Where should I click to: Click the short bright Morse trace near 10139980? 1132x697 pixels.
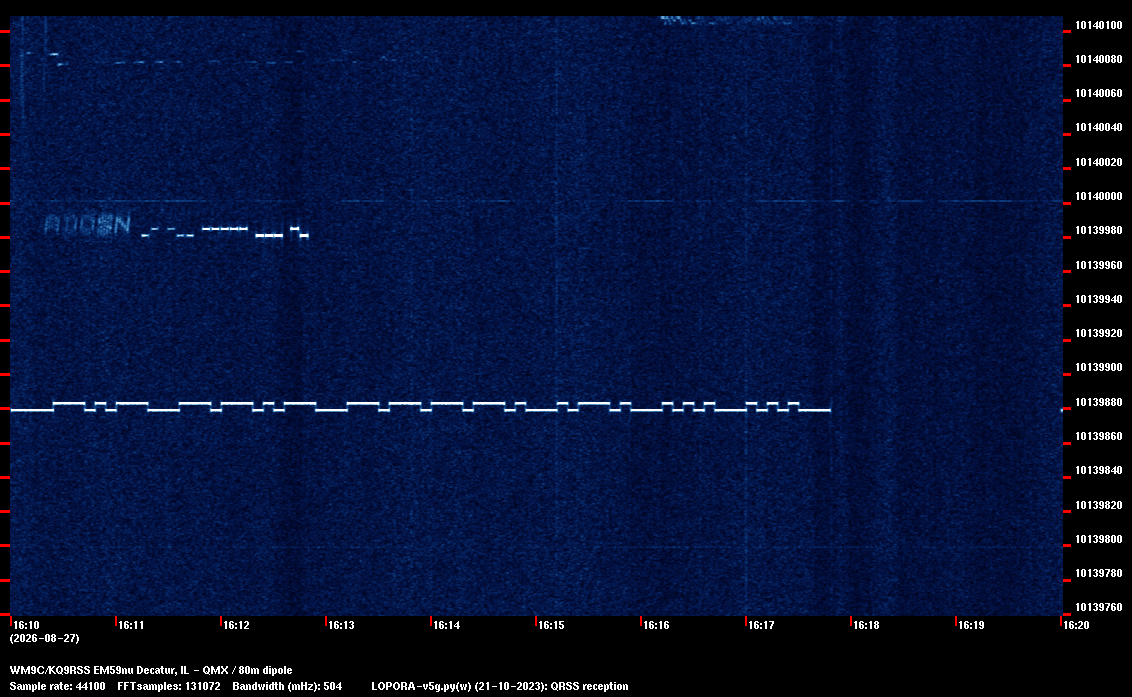point(225,232)
